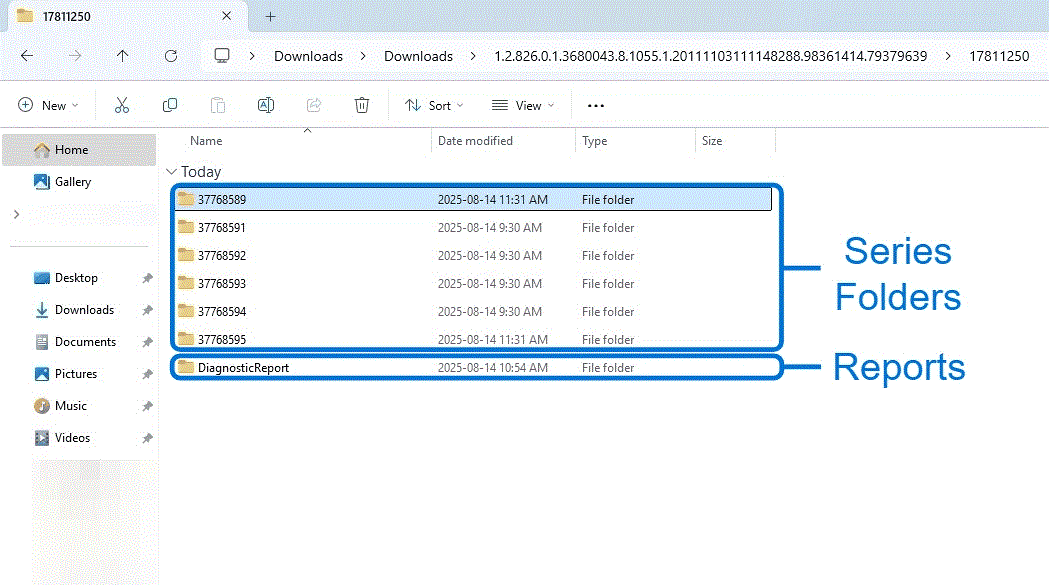Click the 10:54 AM date of DiagnosticReport
The image size is (1049, 585).
(492, 367)
